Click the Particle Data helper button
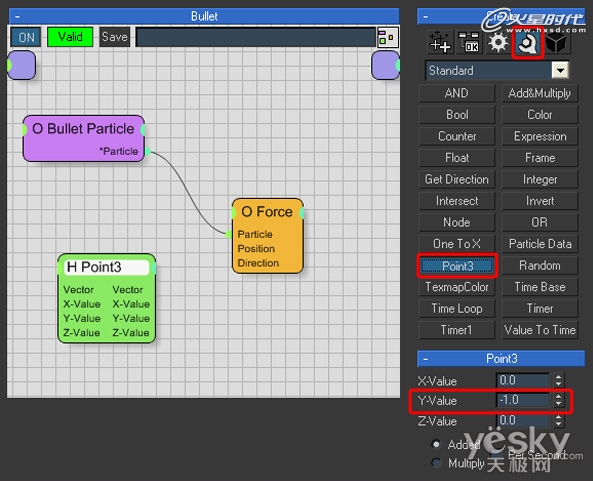Image resolution: width=593 pixels, height=481 pixels. click(x=540, y=244)
